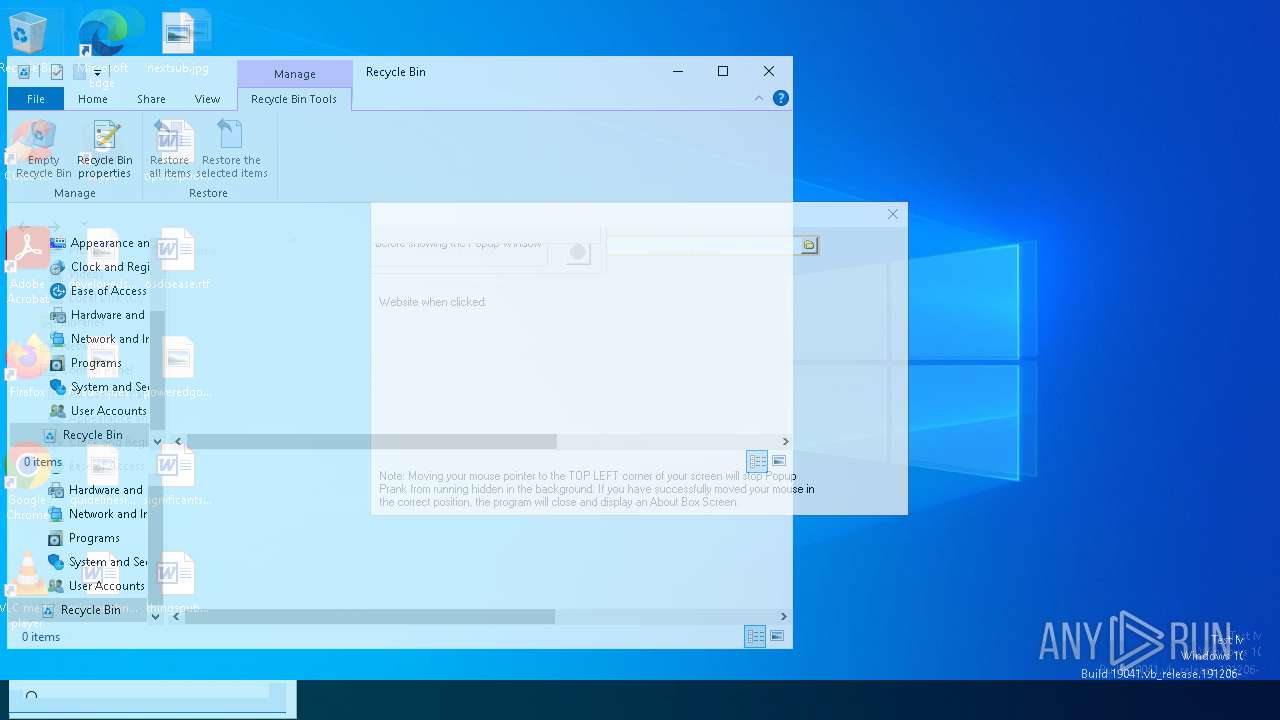Open the File menu tab

click(x=36, y=99)
